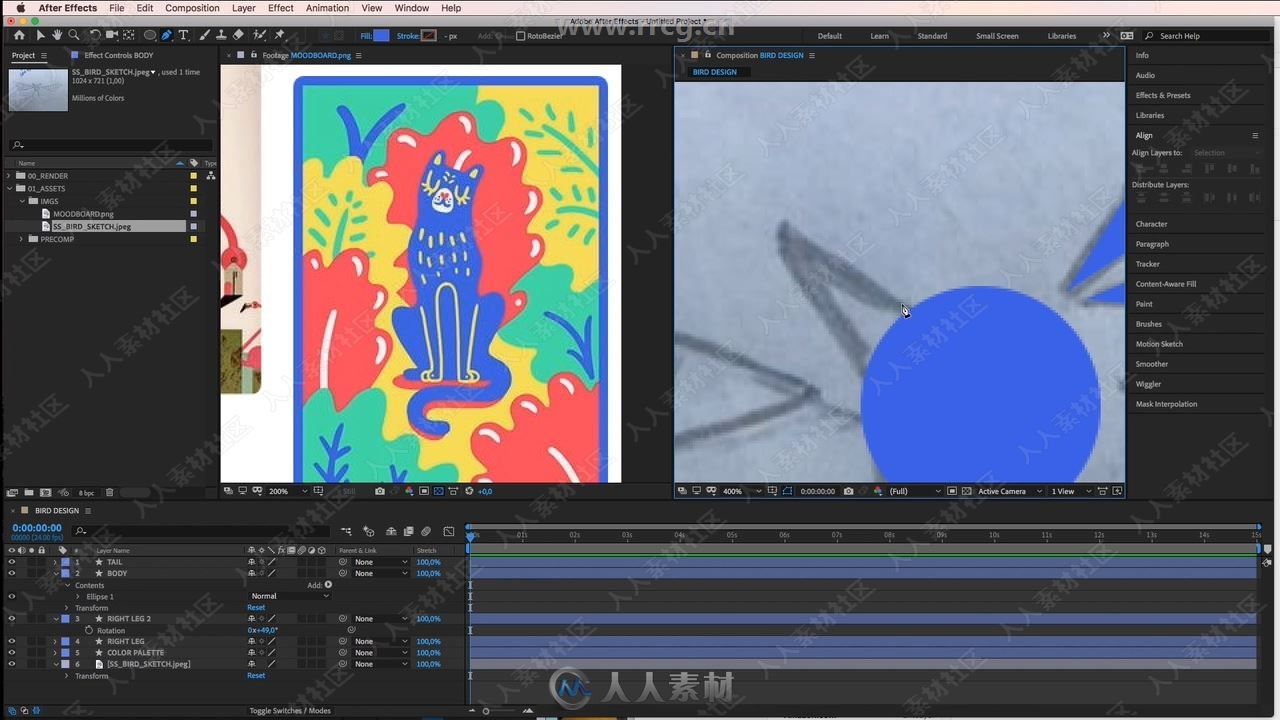Image resolution: width=1280 pixels, height=720 pixels.
Task: Open the Composition menu
Action: (192, 8)
